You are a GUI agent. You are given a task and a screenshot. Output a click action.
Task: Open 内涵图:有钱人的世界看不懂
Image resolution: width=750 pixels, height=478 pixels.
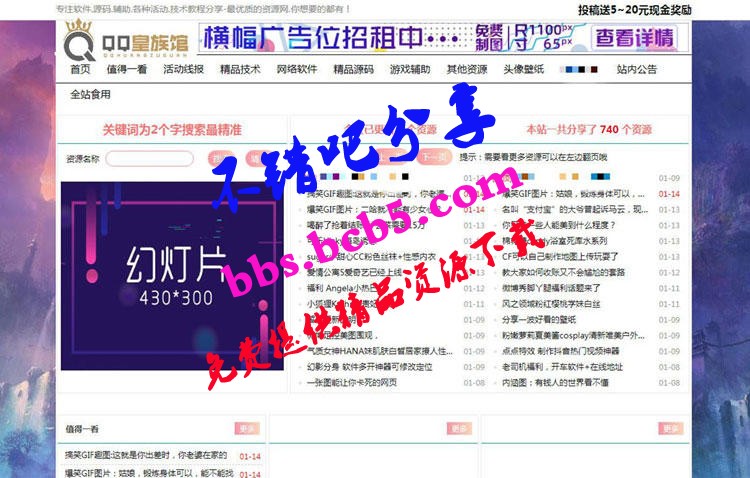point(555,383)
